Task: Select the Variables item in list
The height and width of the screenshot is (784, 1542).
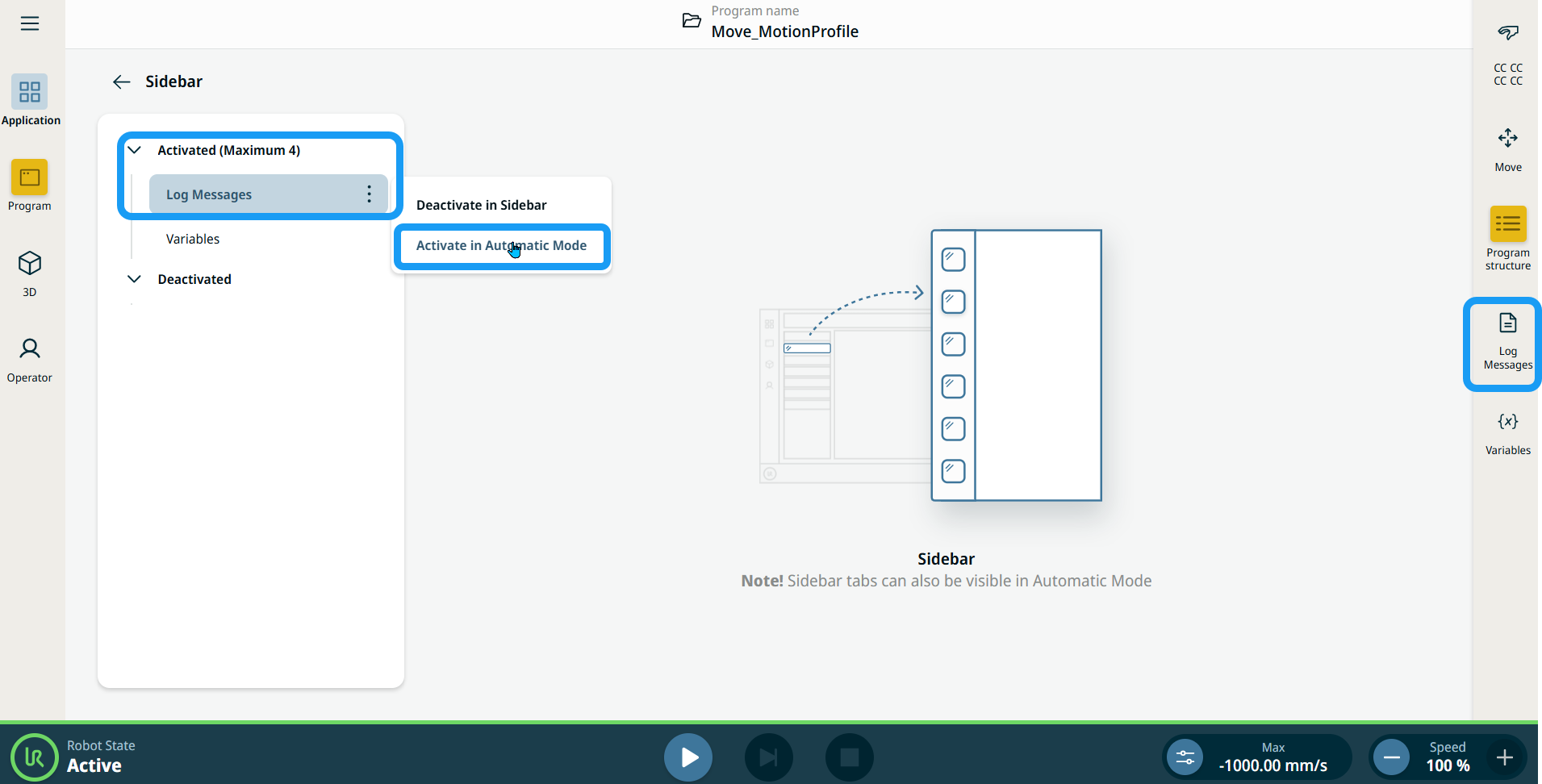Action: click(193, 239)
